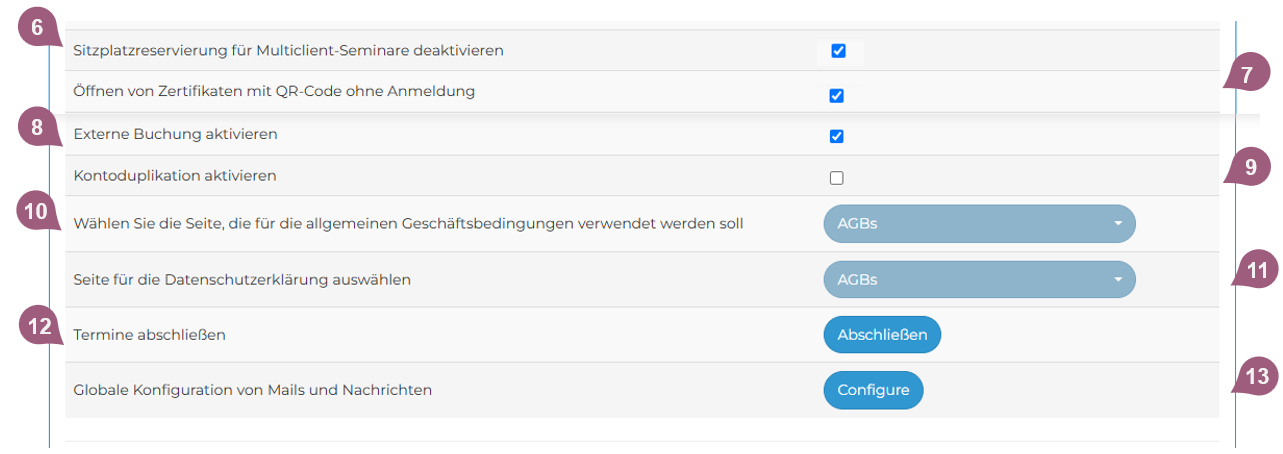Click the Configure button
This screenshot has width=1283, height=454.
(873, 390)
